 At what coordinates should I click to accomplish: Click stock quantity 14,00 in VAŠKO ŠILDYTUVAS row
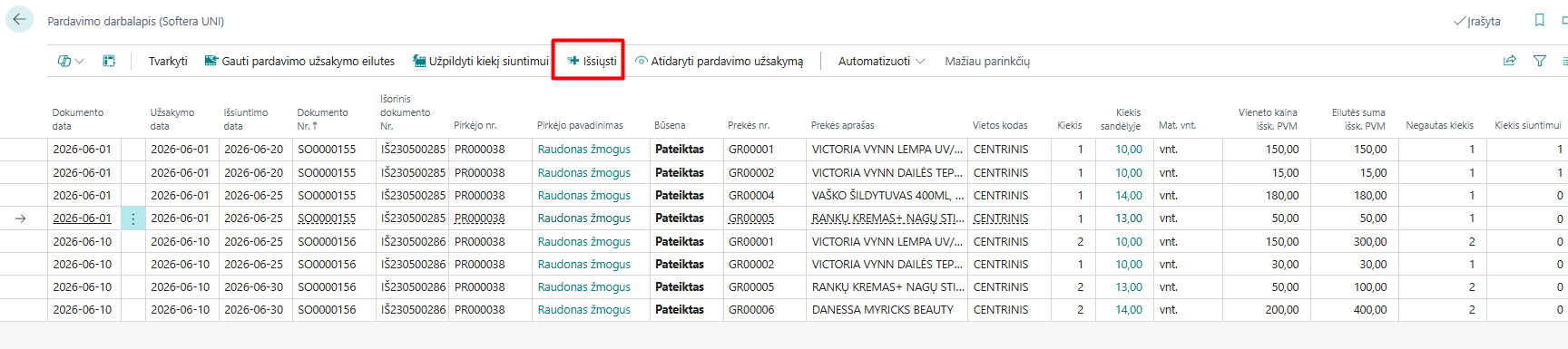pyautogui.click(x=1129, y=196)
